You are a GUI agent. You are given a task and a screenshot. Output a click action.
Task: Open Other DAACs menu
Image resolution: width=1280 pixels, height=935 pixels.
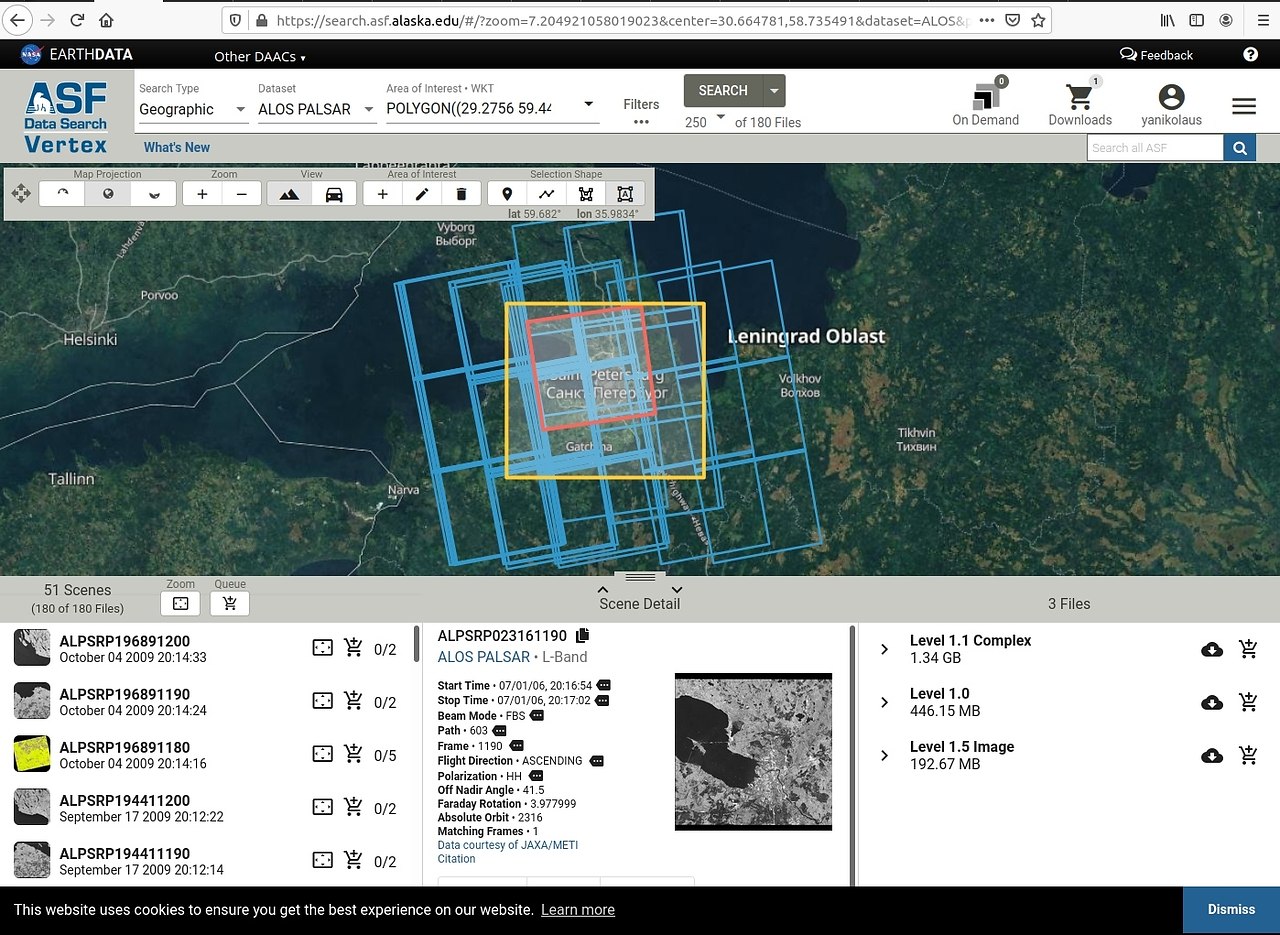pos(260,56)
